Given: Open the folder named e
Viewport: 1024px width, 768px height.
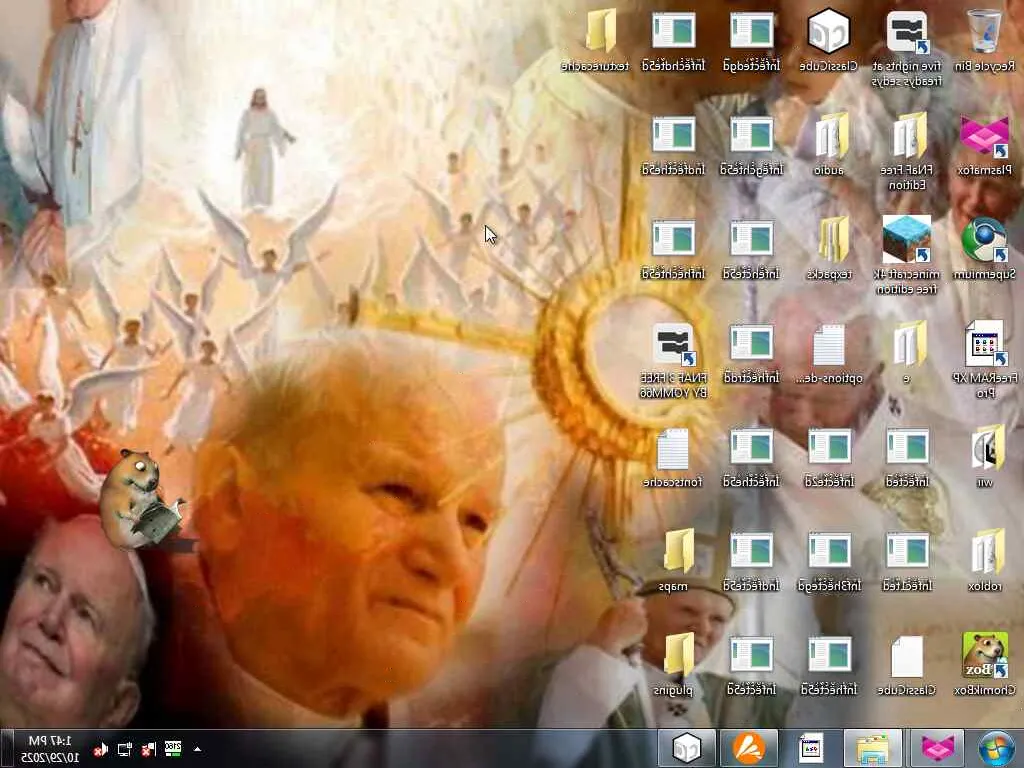Looking at the screenshot, I should pyautogui.click(x=907, y=353).
